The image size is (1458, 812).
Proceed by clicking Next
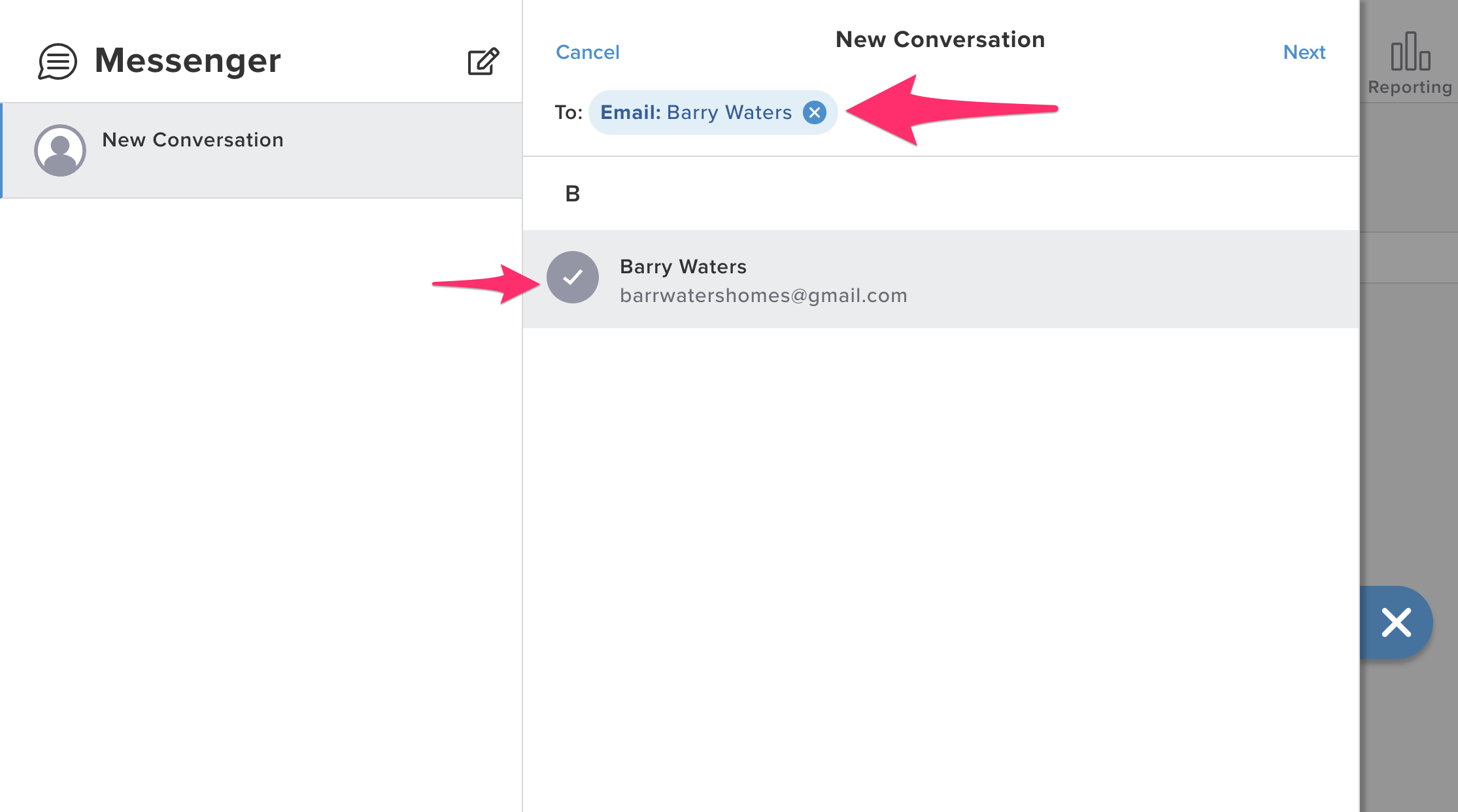(1304, 52)
